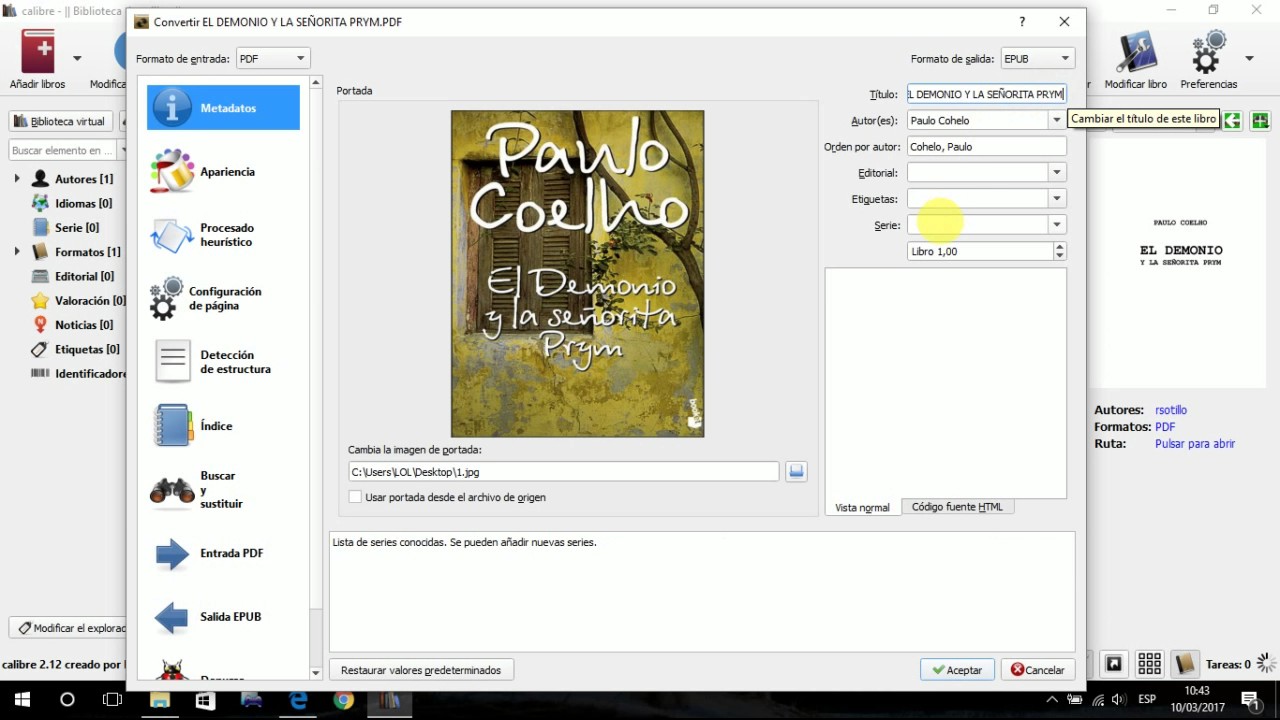Open Cortana search circle on taskbar
The width and height of the screenshot is (1280, 720).
(67, 700)
